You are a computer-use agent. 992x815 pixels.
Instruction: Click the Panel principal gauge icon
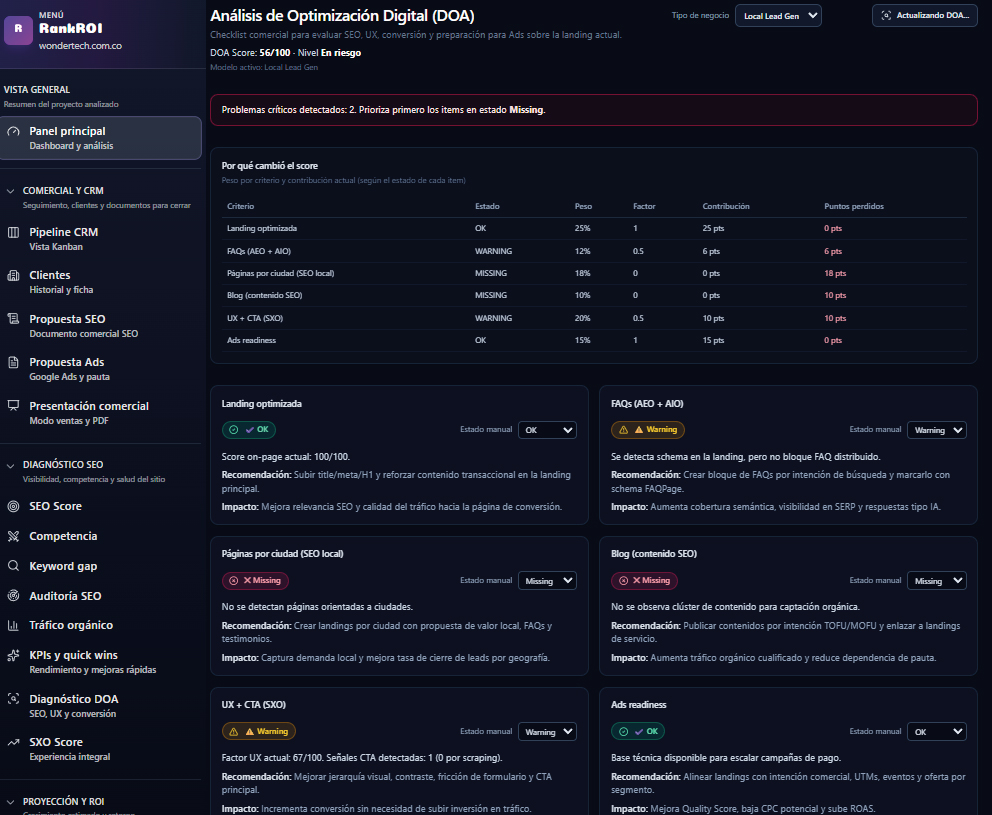(x=13, y=132)
